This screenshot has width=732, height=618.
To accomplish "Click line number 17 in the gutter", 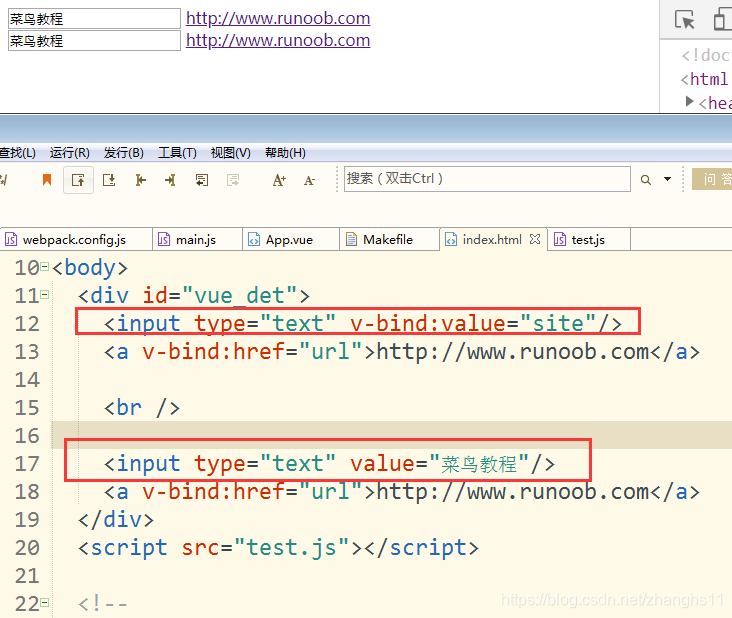I will (27, 464).
